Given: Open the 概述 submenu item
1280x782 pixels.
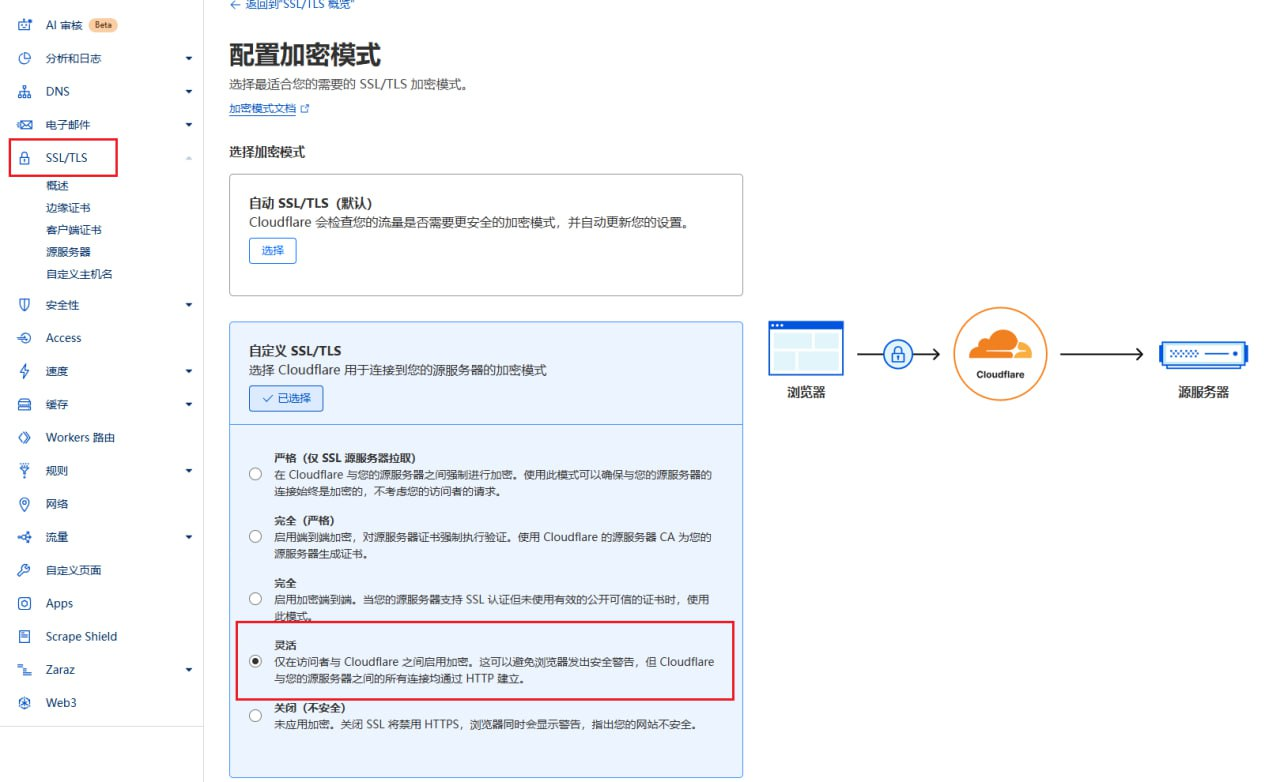Looking at the screenshot, I should click(57, 186).
